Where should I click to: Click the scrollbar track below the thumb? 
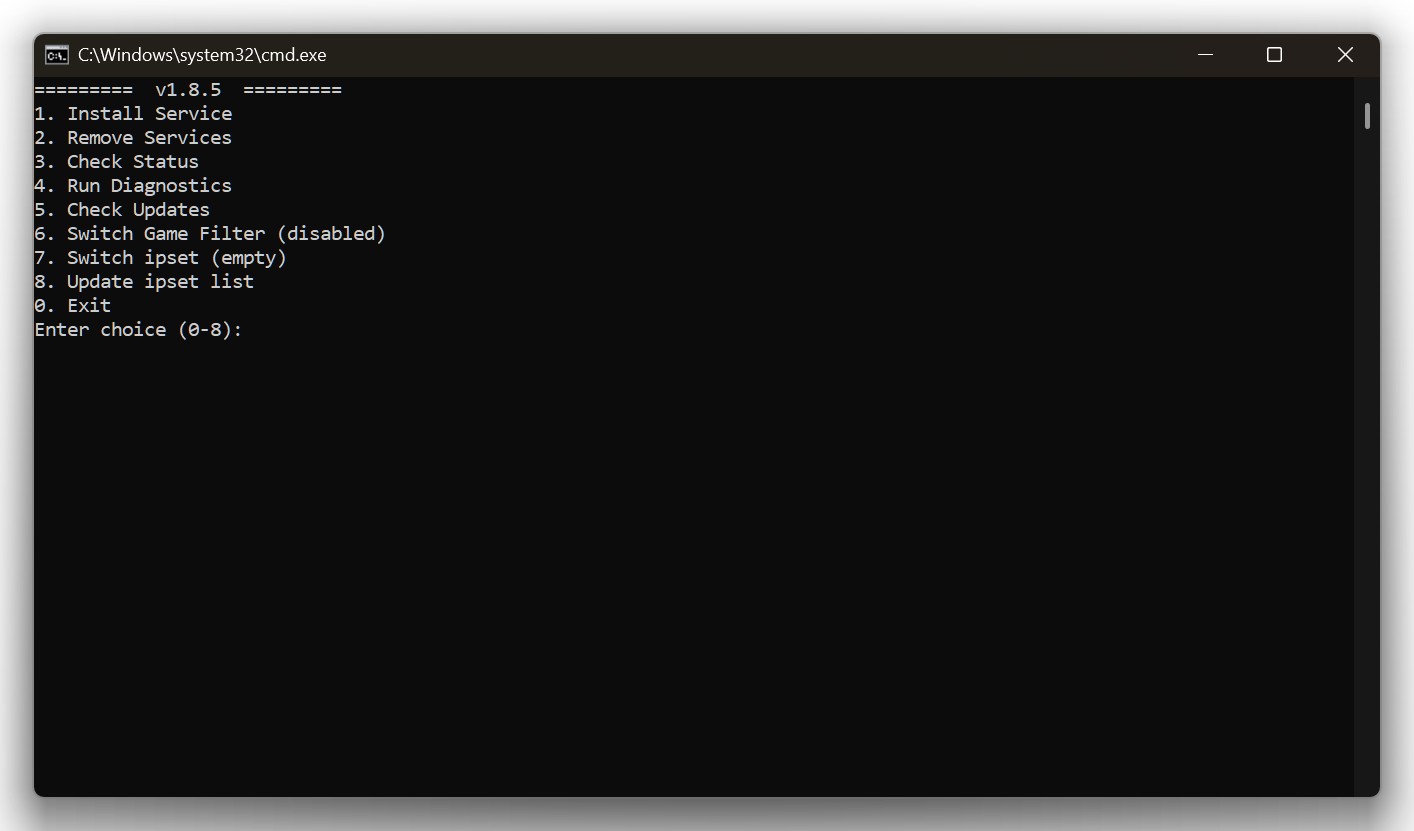click(1366, 450)
